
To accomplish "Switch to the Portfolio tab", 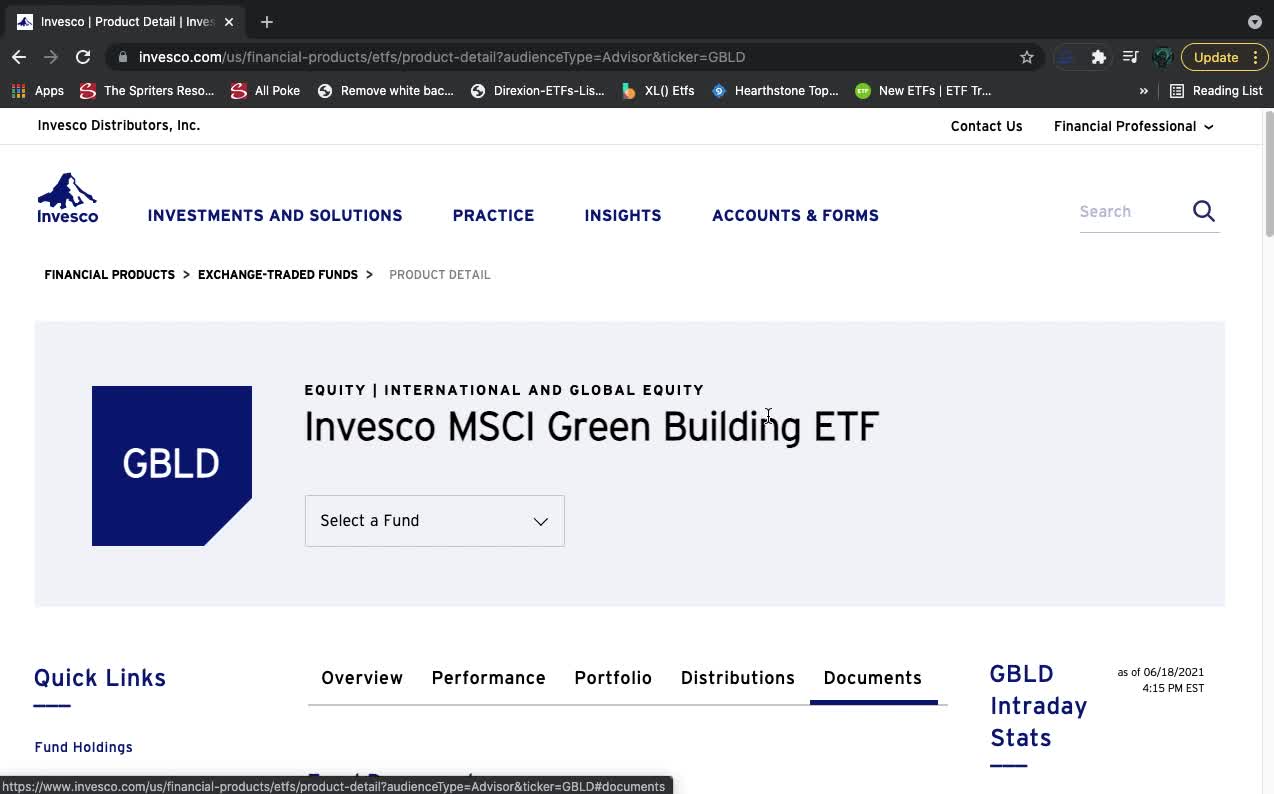I will point(613,678).
